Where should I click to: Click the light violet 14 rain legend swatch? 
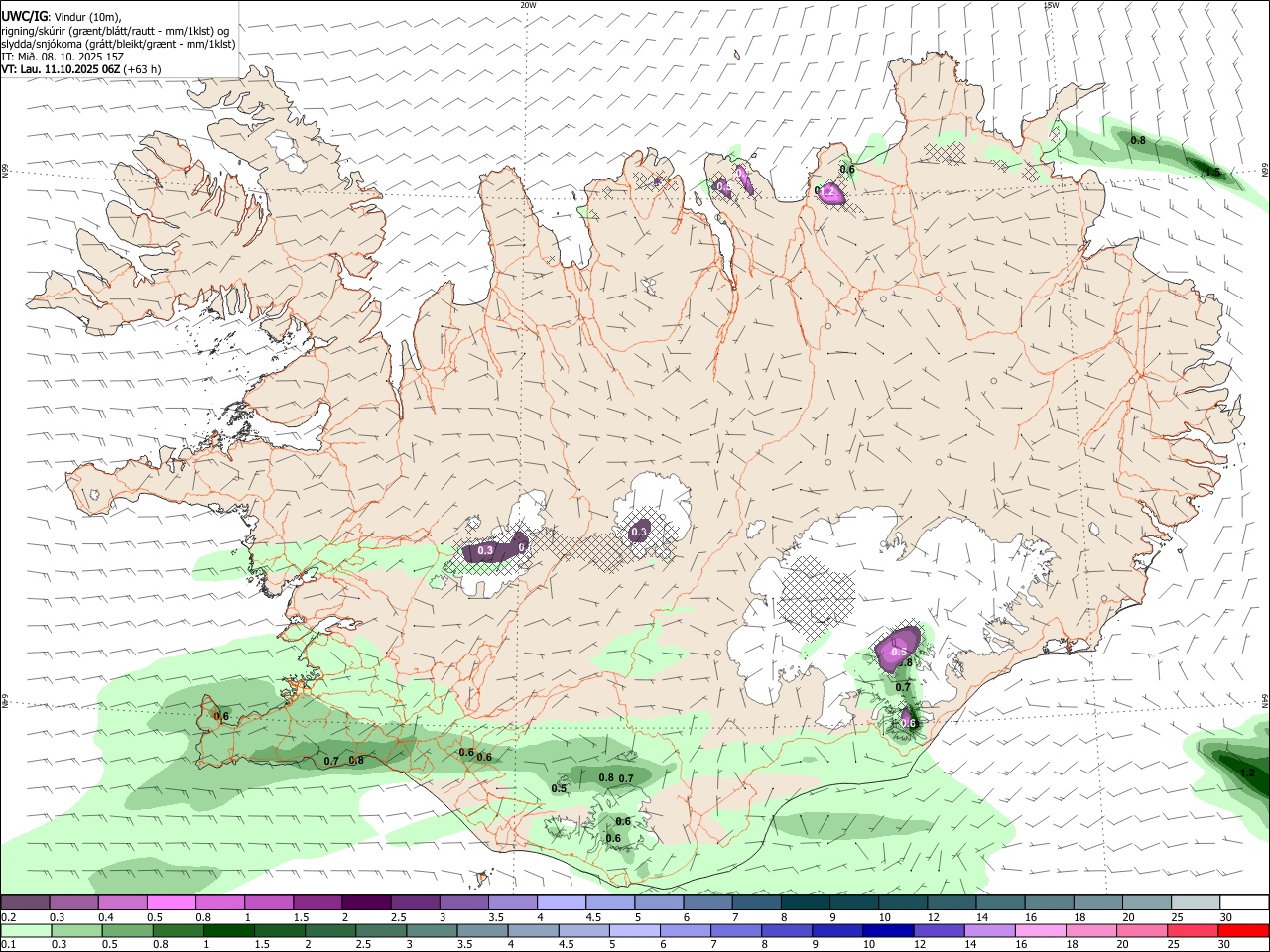coord(990,930)
